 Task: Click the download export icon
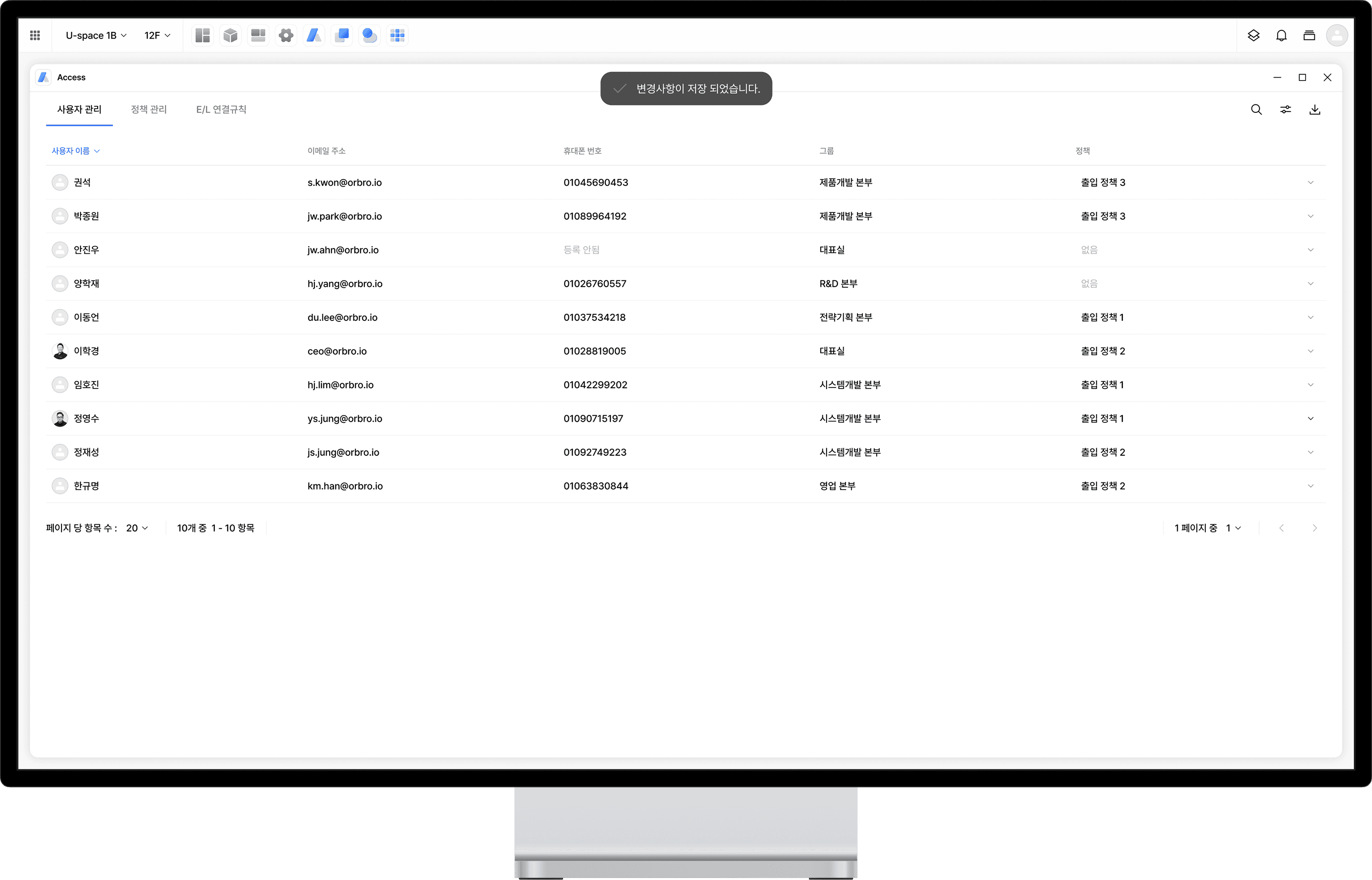(x=1315, y=110)
